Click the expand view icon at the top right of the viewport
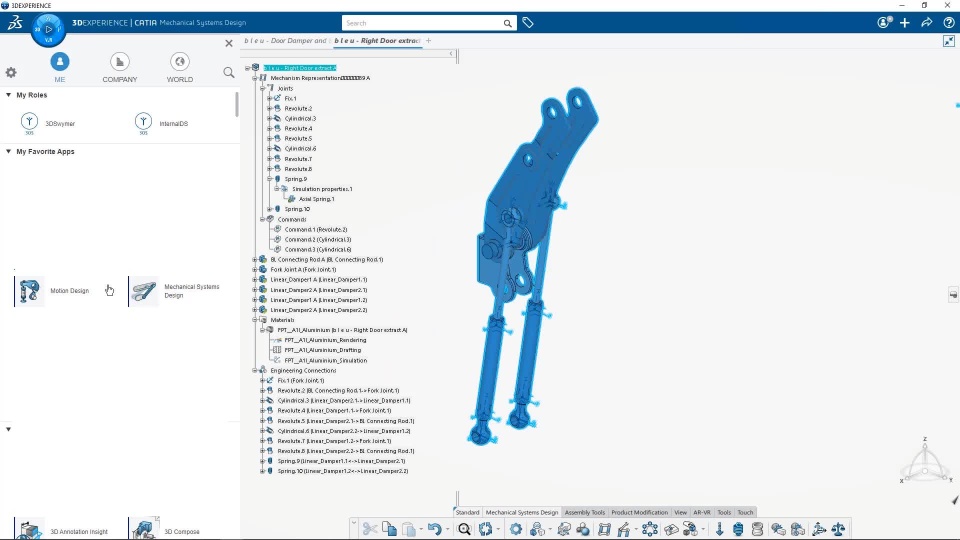Screen dimensions: 960x540 948,41
